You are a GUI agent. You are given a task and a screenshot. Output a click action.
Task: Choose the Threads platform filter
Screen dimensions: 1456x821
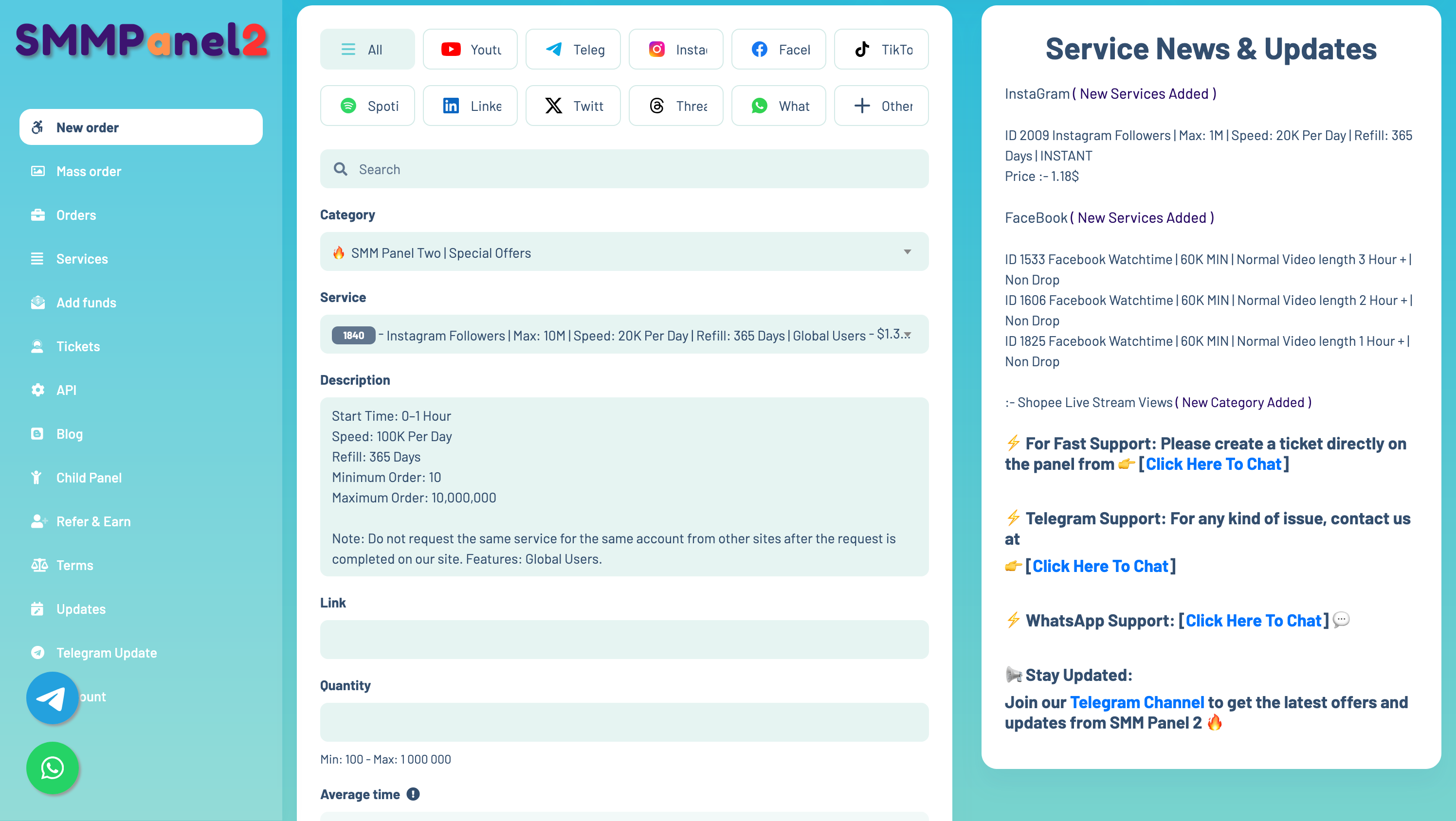tap(675, 106)
